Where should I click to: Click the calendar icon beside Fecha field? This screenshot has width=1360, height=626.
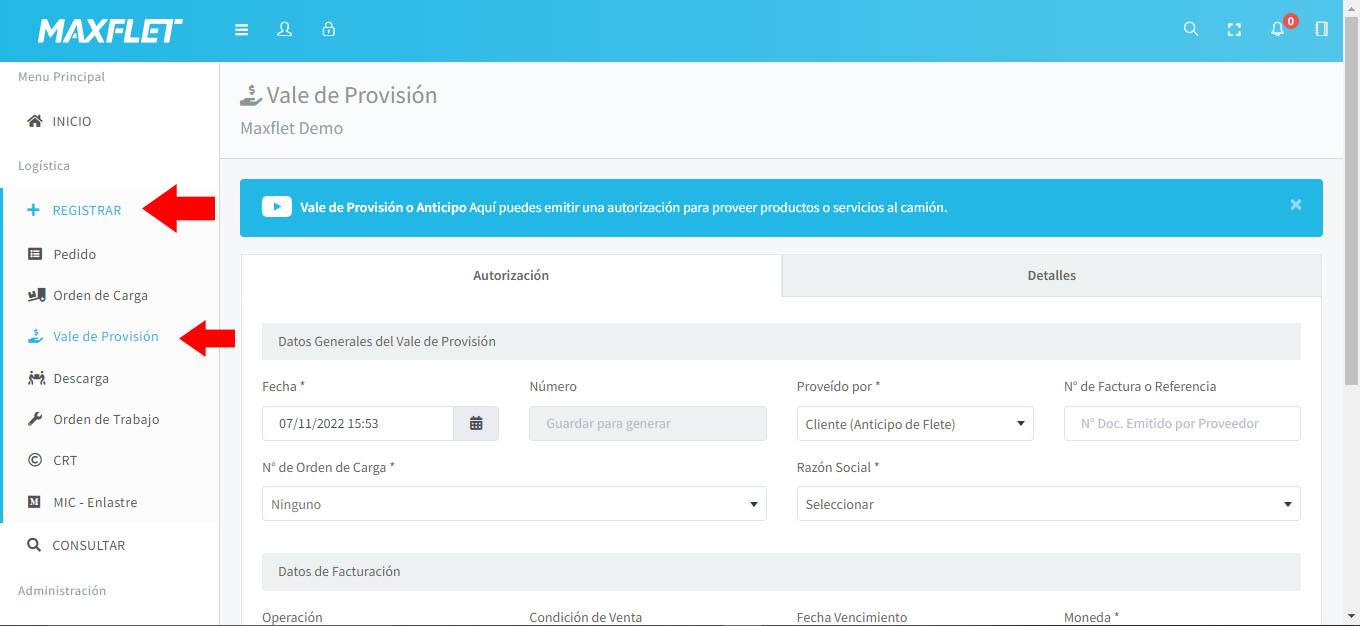(476, 424)
